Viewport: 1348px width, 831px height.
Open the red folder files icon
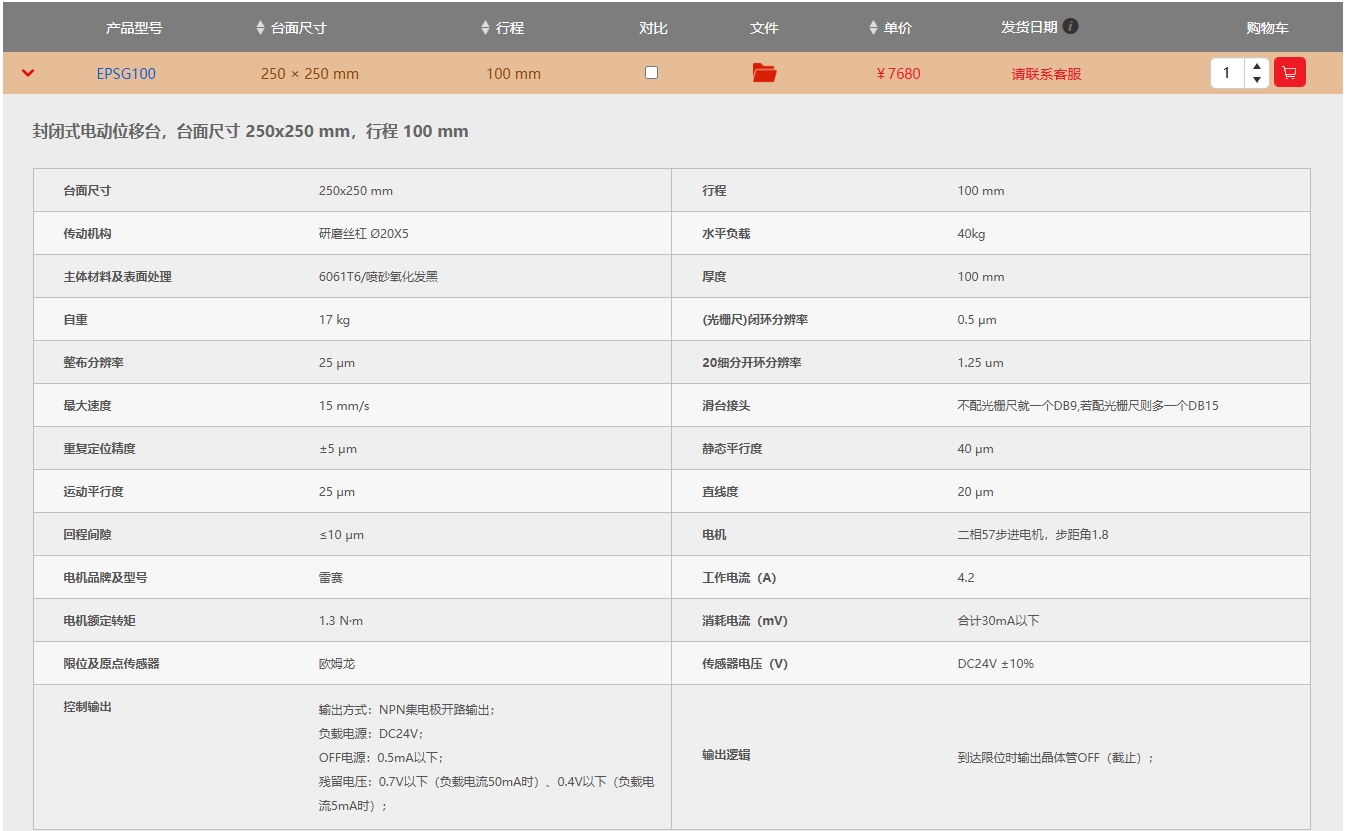tap(764, 73)
